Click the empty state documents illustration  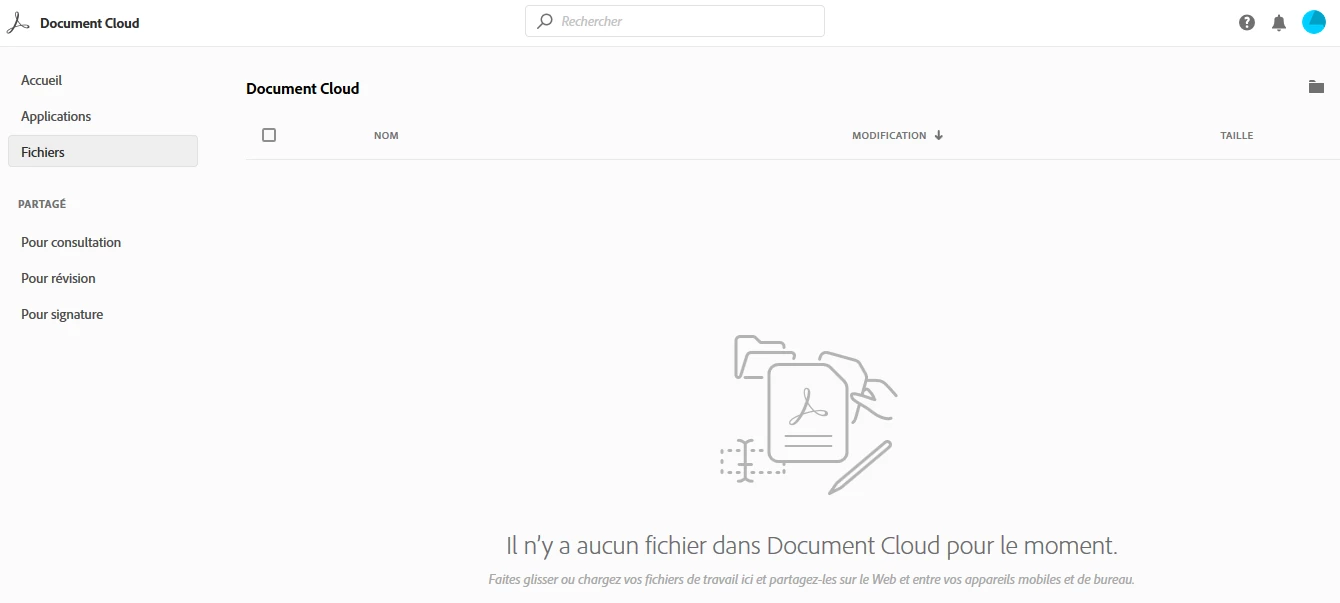(808, 414)
